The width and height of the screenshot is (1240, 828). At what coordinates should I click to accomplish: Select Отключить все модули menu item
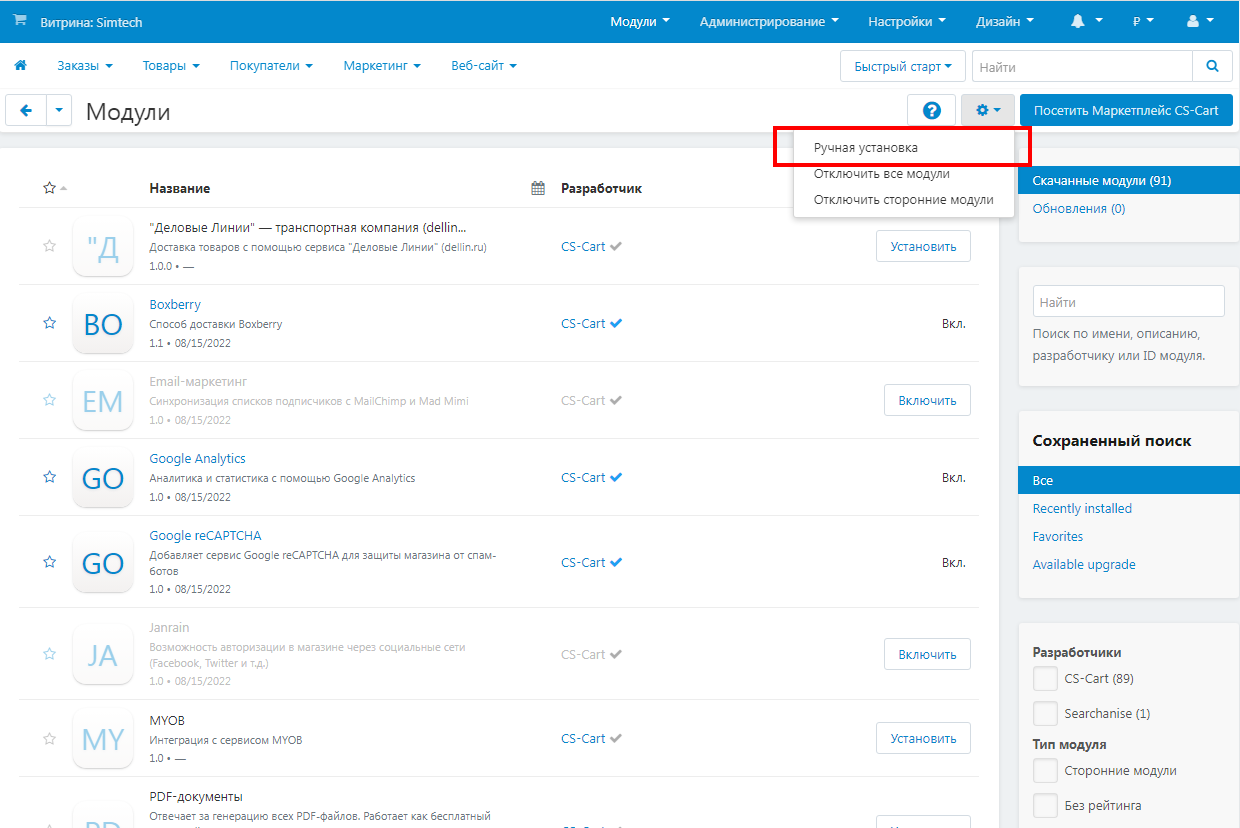pos(904,173)
